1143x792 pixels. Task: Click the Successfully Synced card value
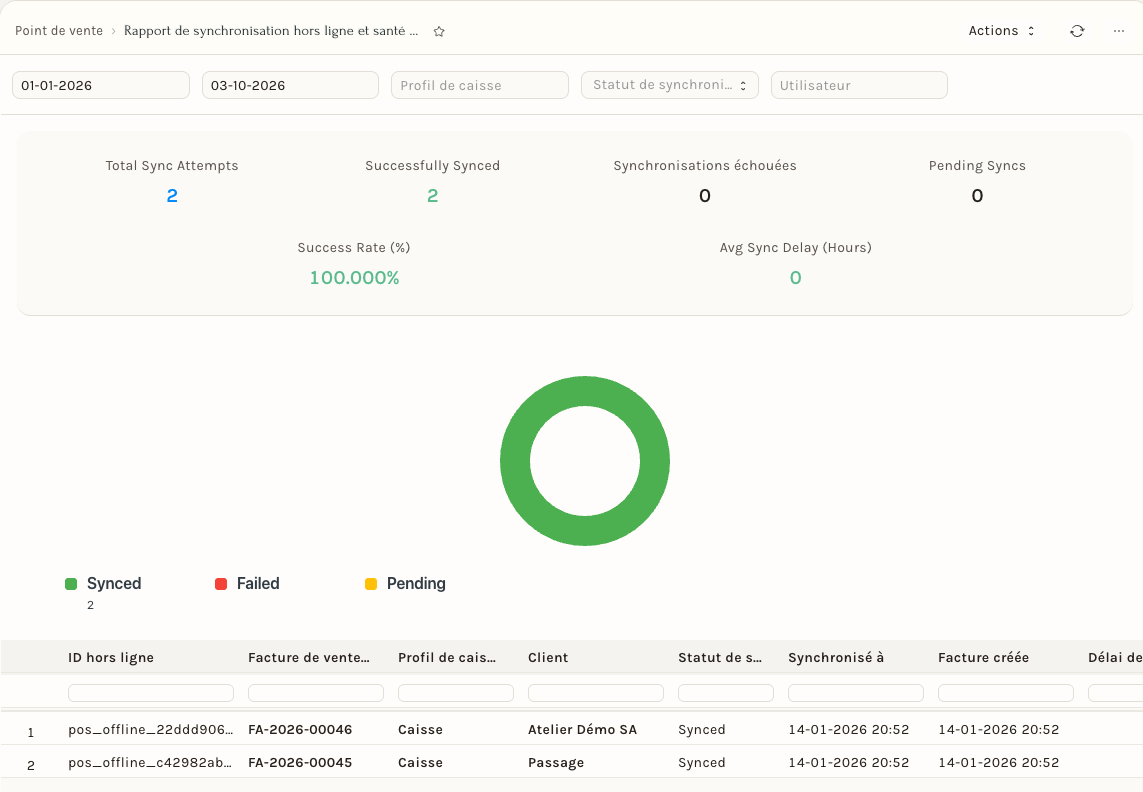(432, 195)
